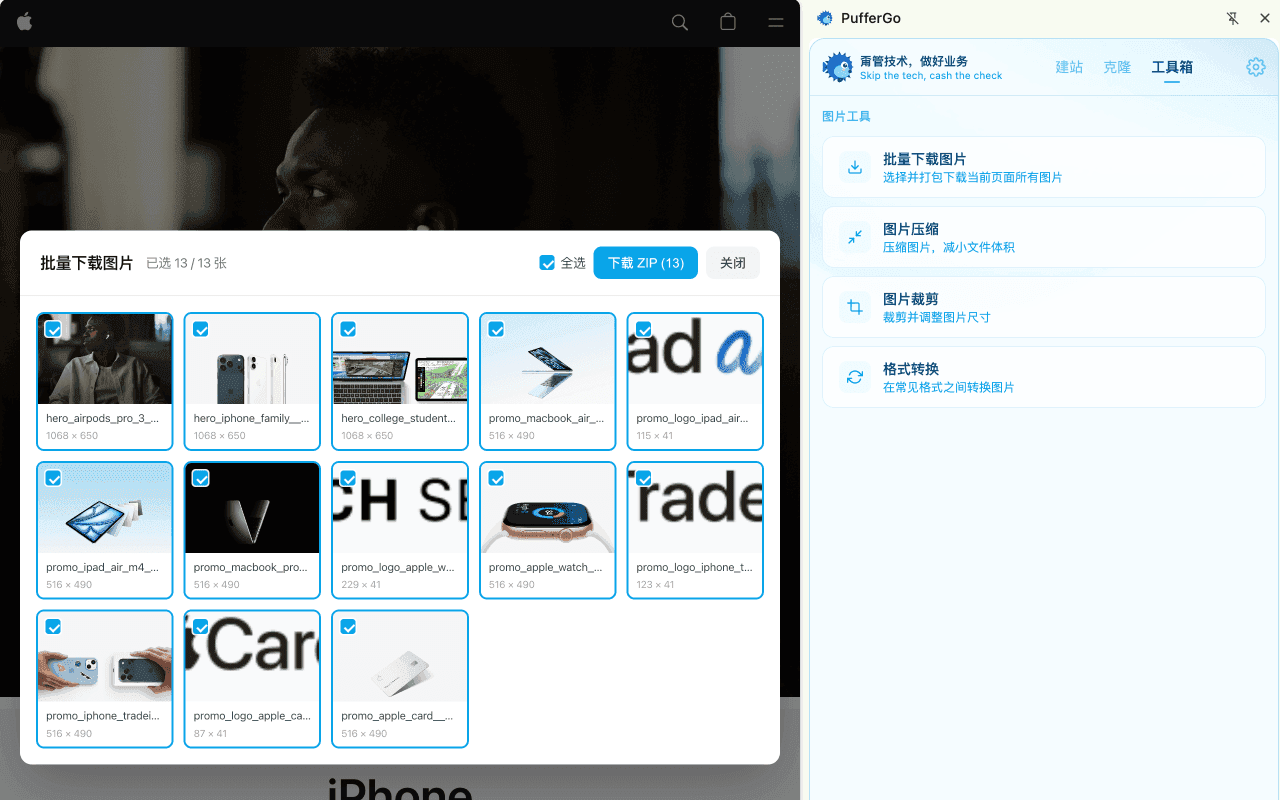Click the 下载 ZIP (13) button
Screen dimensions: 1280x800
646,263
